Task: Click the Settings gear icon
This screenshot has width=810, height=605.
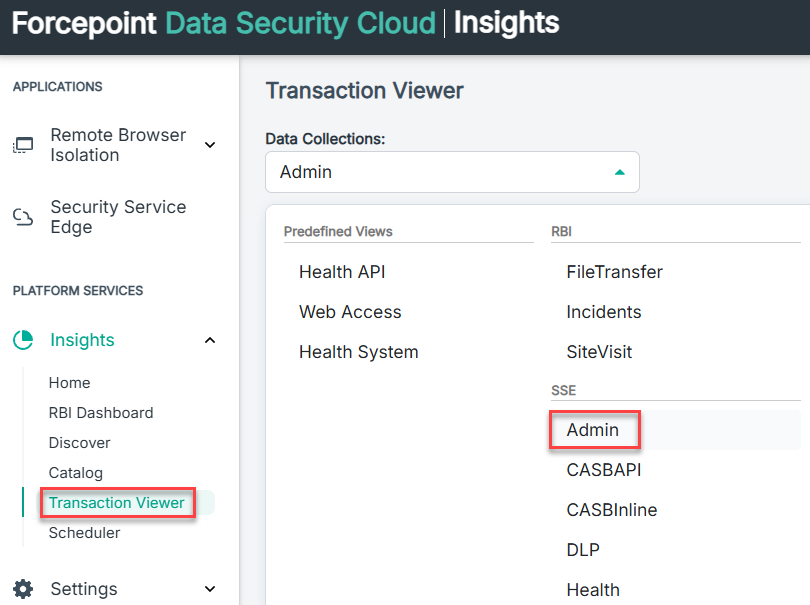Action: point(23,588)
